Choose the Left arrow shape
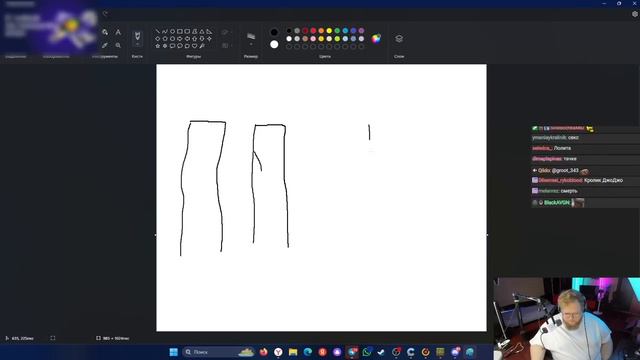This screenshot has width=640, height=360. tap(187, 38)
